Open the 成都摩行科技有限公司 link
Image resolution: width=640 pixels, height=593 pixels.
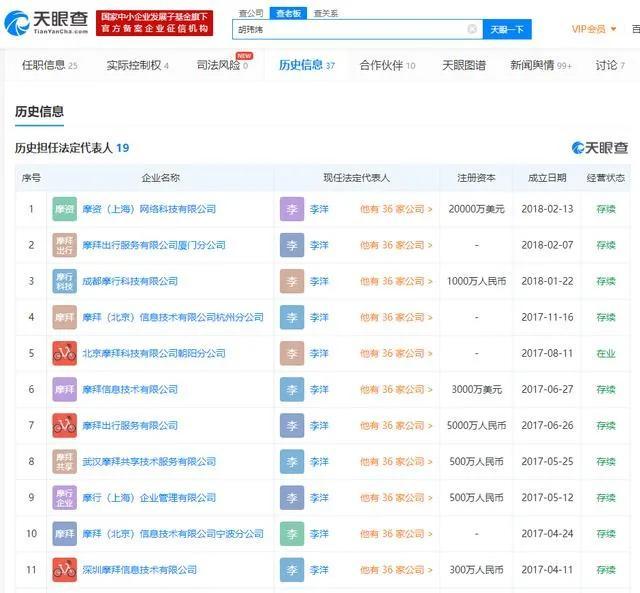point(129,281)
